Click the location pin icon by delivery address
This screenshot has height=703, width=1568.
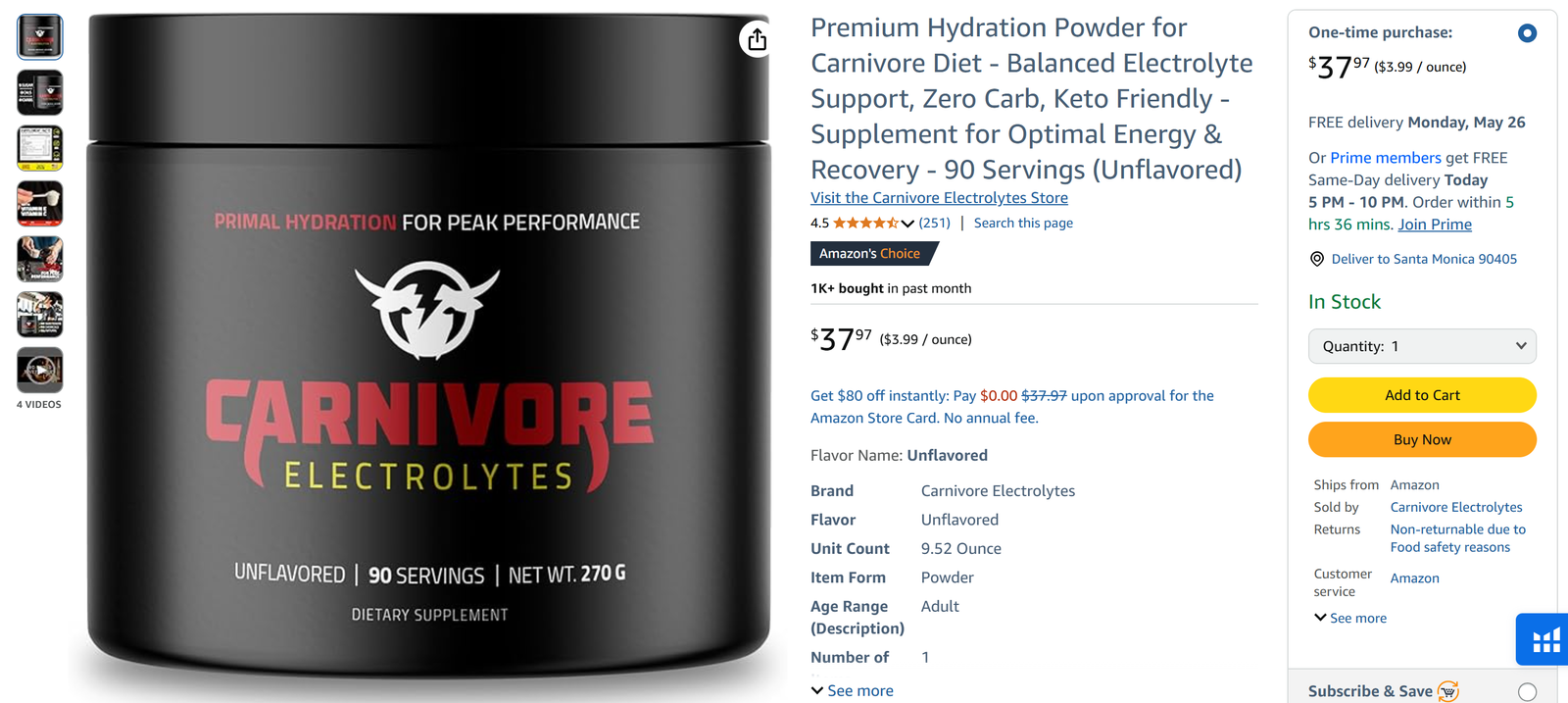[x=1317, y=259]
